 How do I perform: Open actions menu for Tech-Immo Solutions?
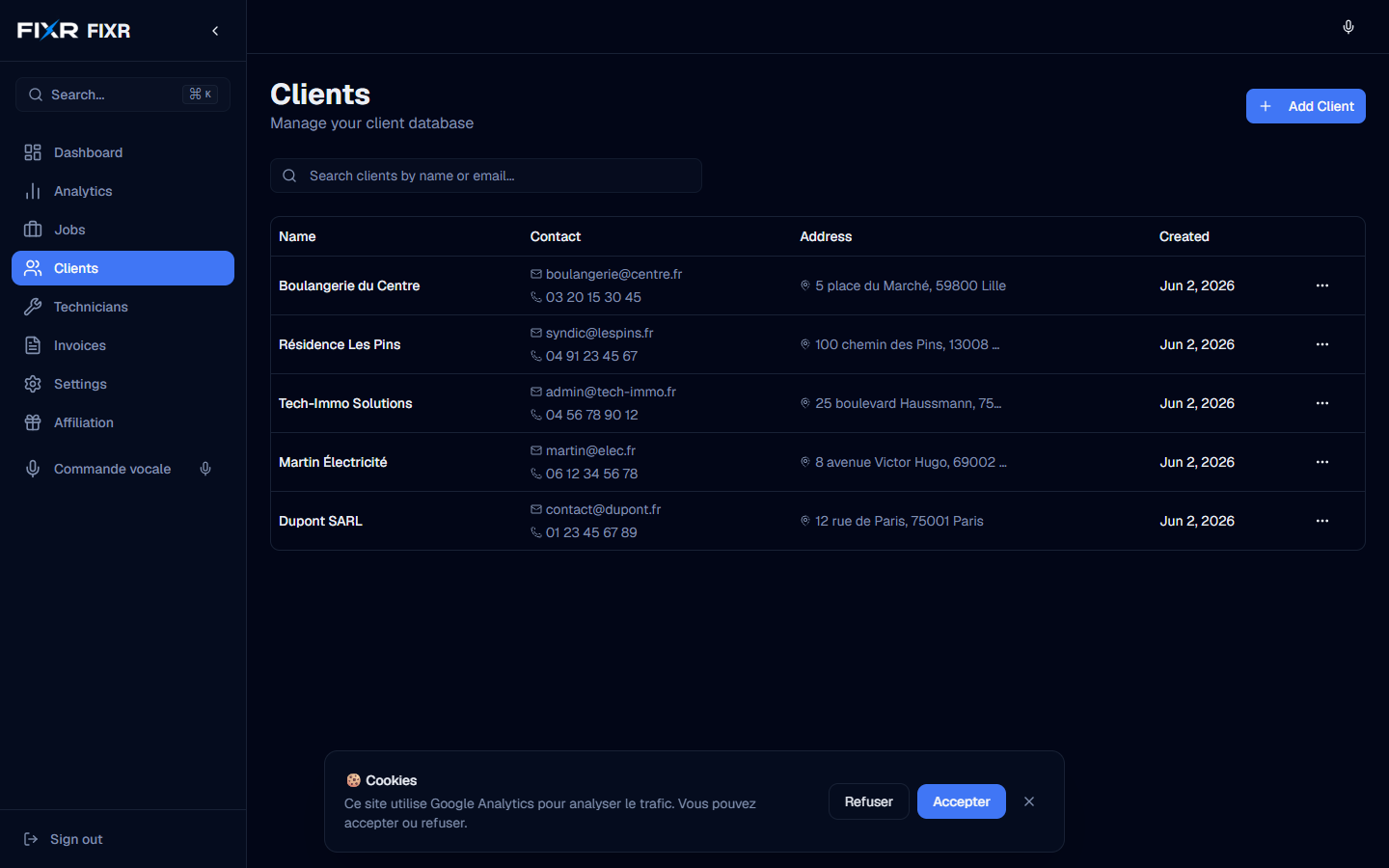click(x=1322, y=403)
